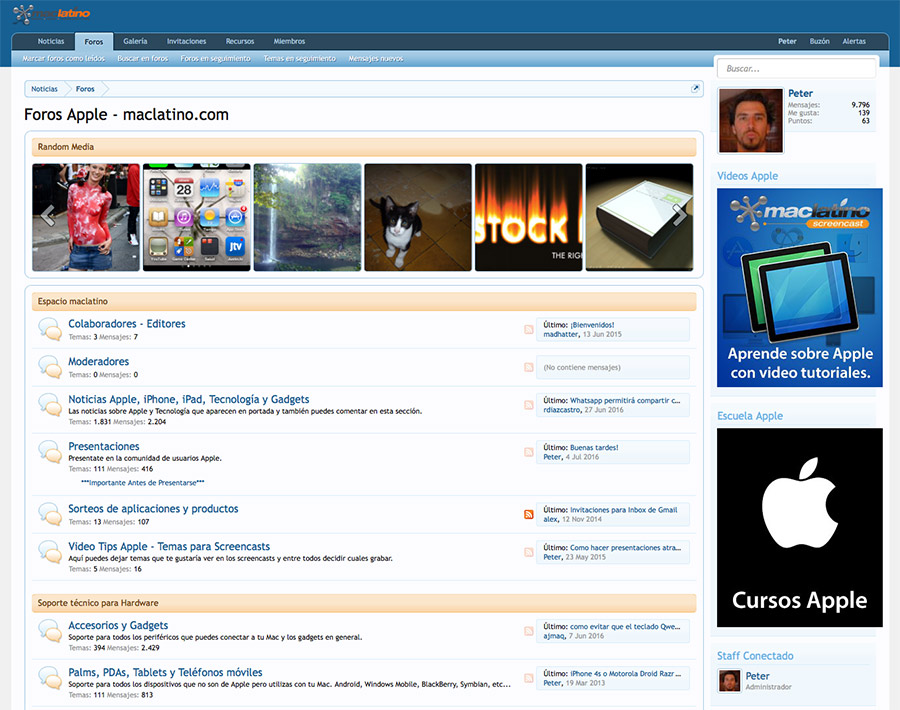Open Buzón inbox in navbar
The width and height of the screenshot is (900, 710).
coord(820,41)
